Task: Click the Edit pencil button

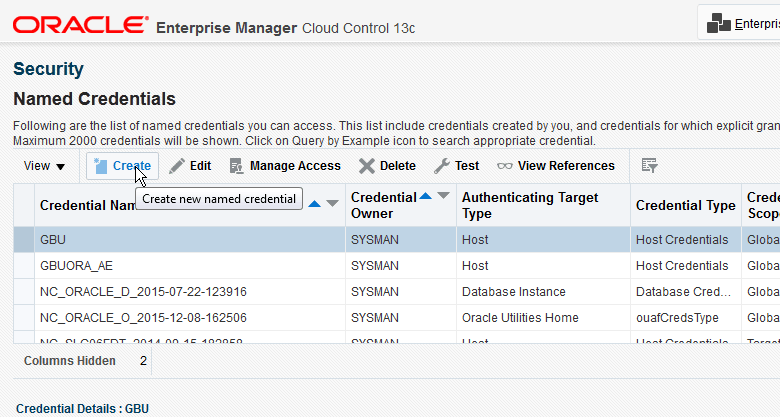Action: 190,166
